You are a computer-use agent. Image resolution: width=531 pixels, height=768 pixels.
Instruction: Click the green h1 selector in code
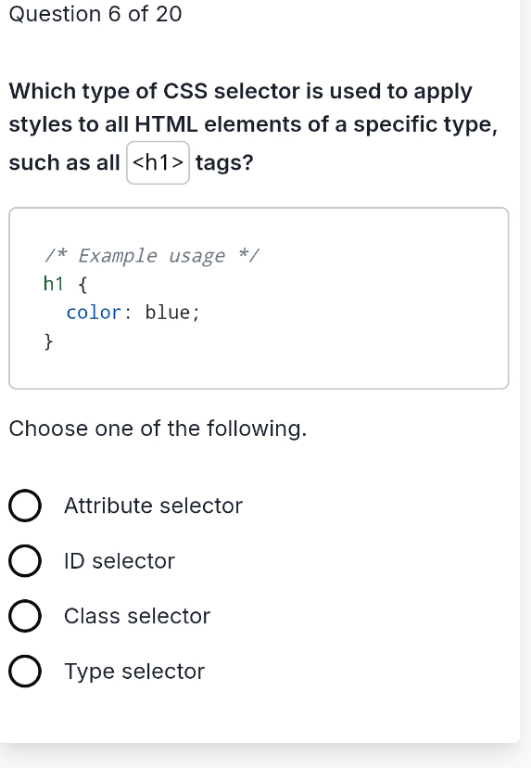click(x=53, y=284)
